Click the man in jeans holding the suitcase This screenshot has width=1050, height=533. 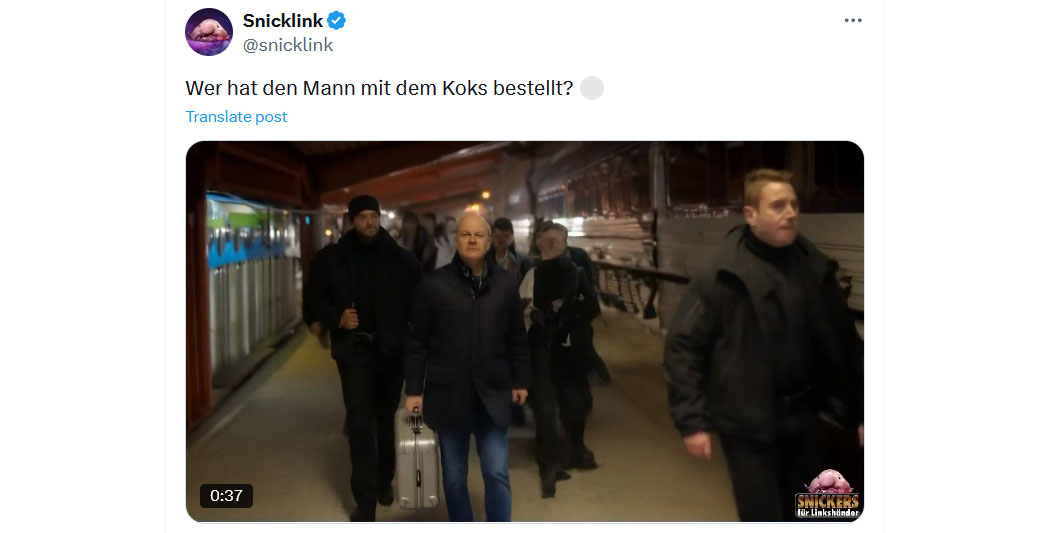pos(467,368)
